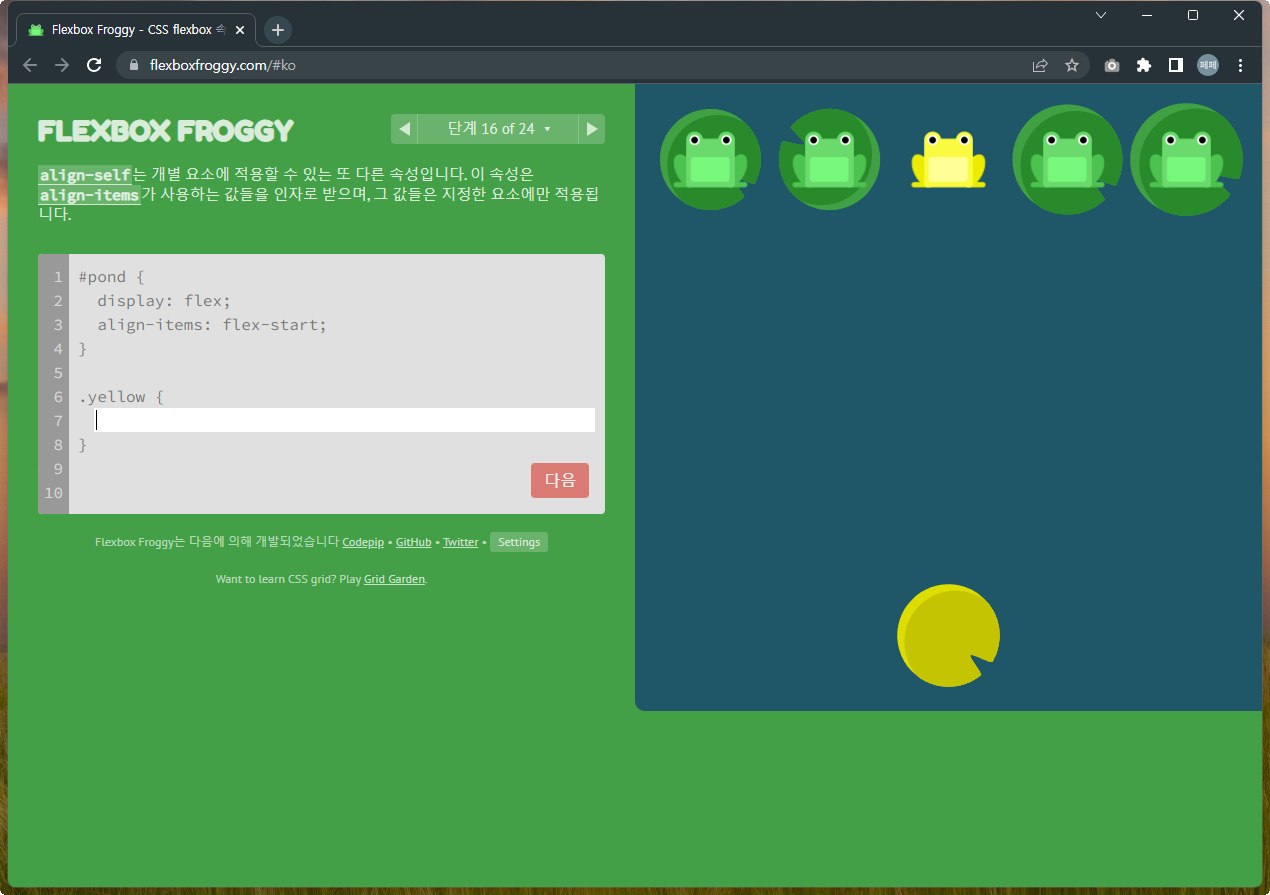Open the GitHub link
The image size is (1270, 895).
point(413,542)
